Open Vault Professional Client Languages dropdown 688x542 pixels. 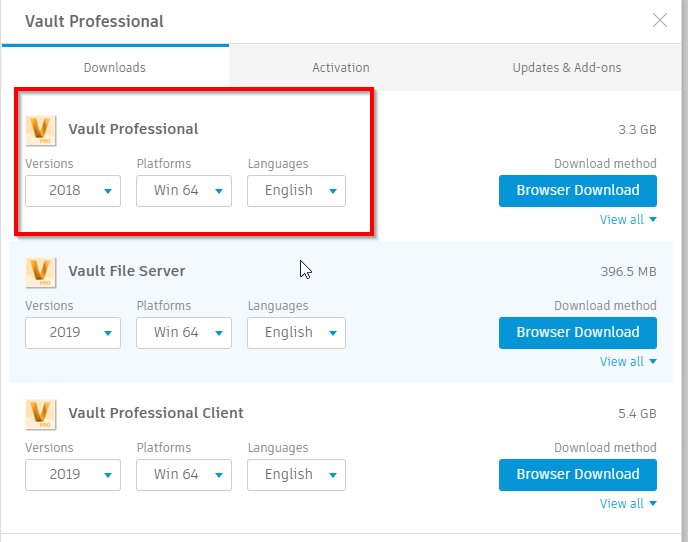tap(296, 475)
